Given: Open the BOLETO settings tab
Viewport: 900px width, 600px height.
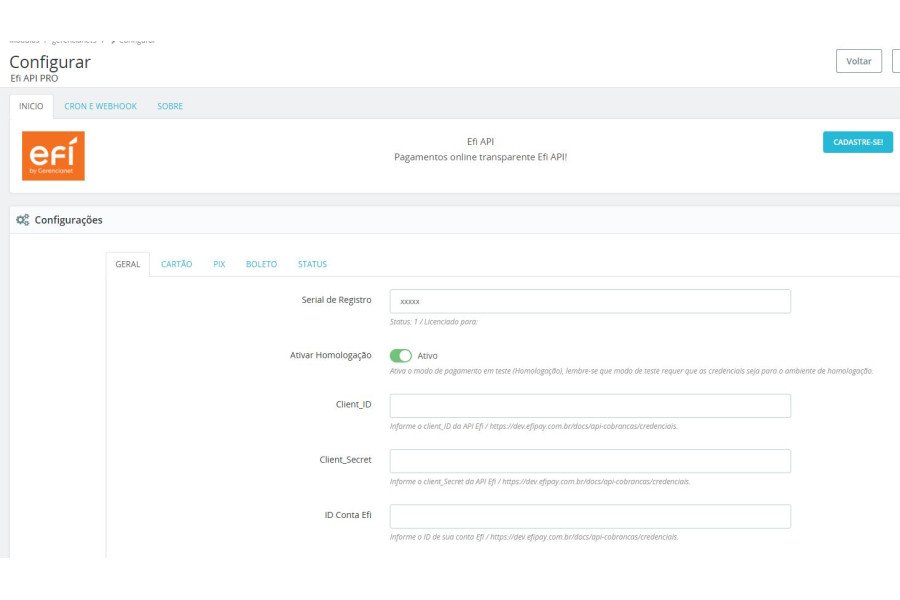Looking at the screenshot, I should pos(261,264).
